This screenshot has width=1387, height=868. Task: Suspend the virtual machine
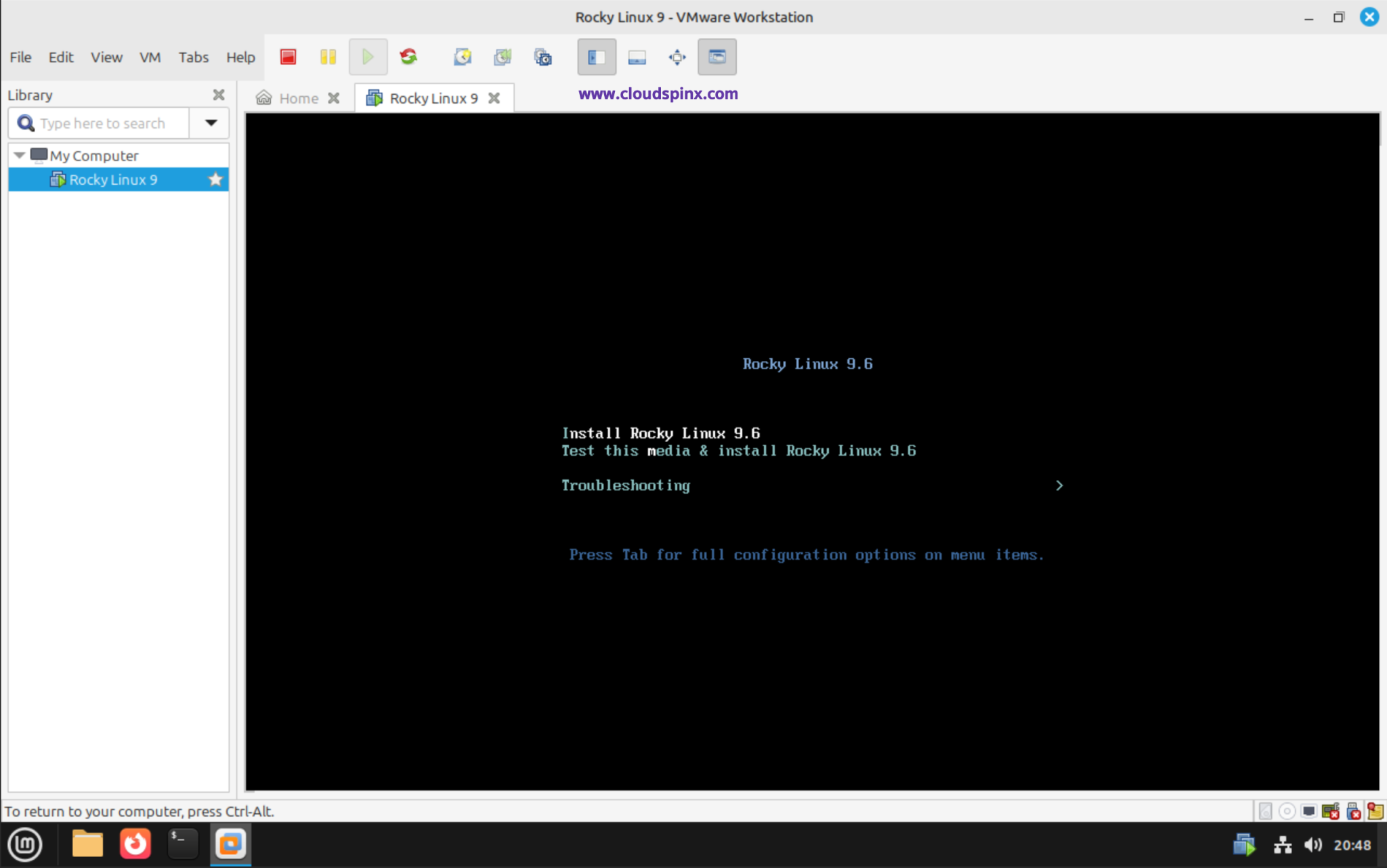(328, 57)
